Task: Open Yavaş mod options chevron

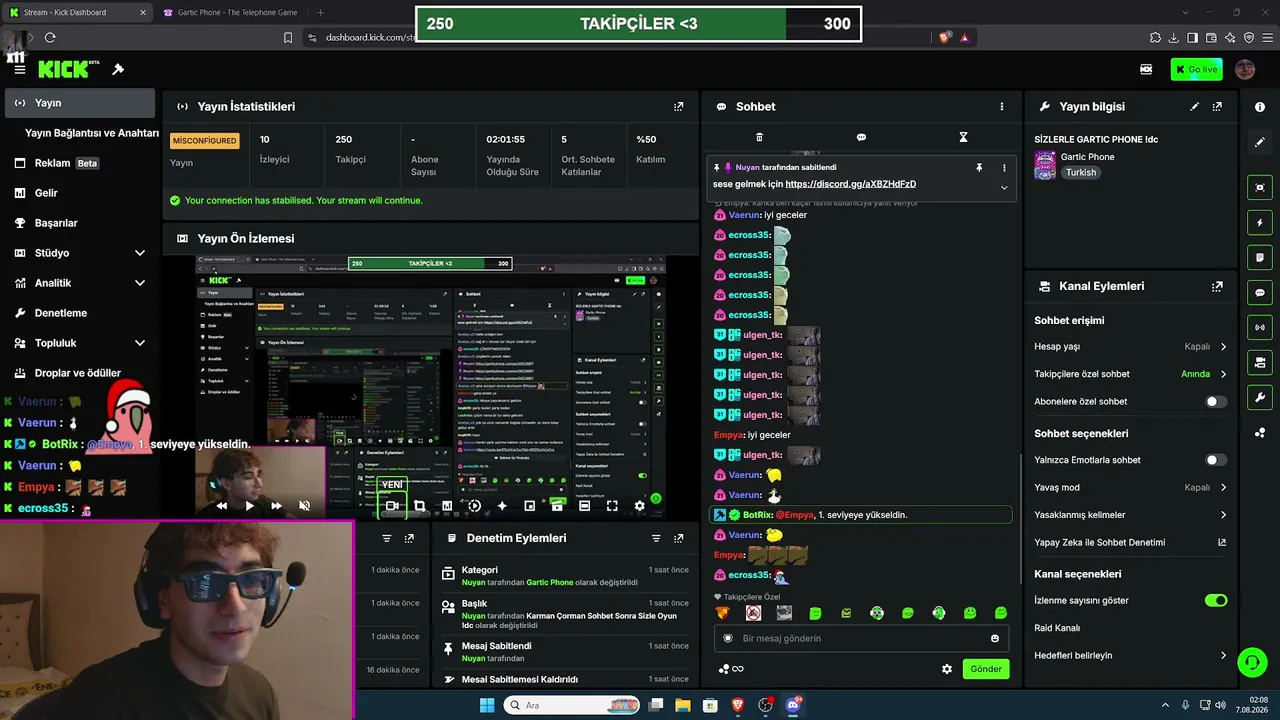Action: [x=1223, y=488]
